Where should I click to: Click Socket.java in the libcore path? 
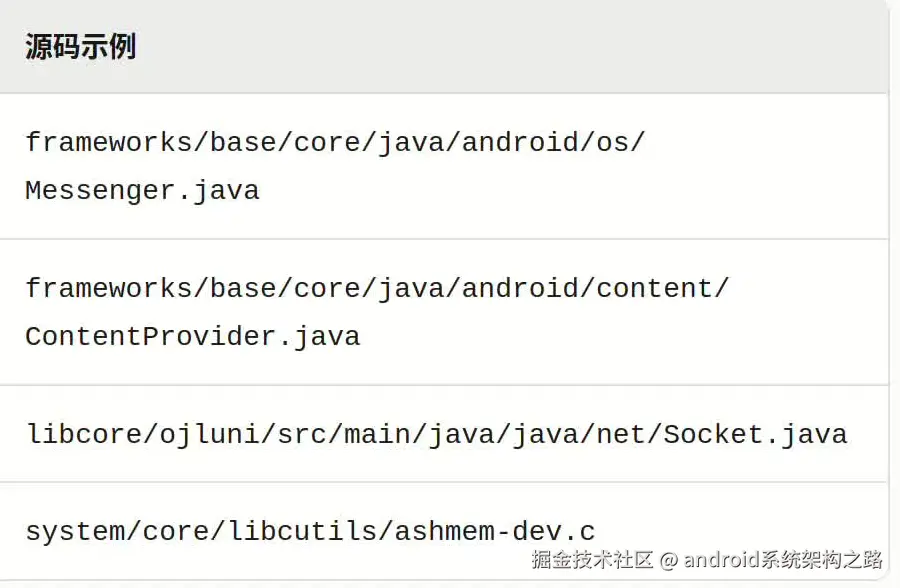pos(755,434)
